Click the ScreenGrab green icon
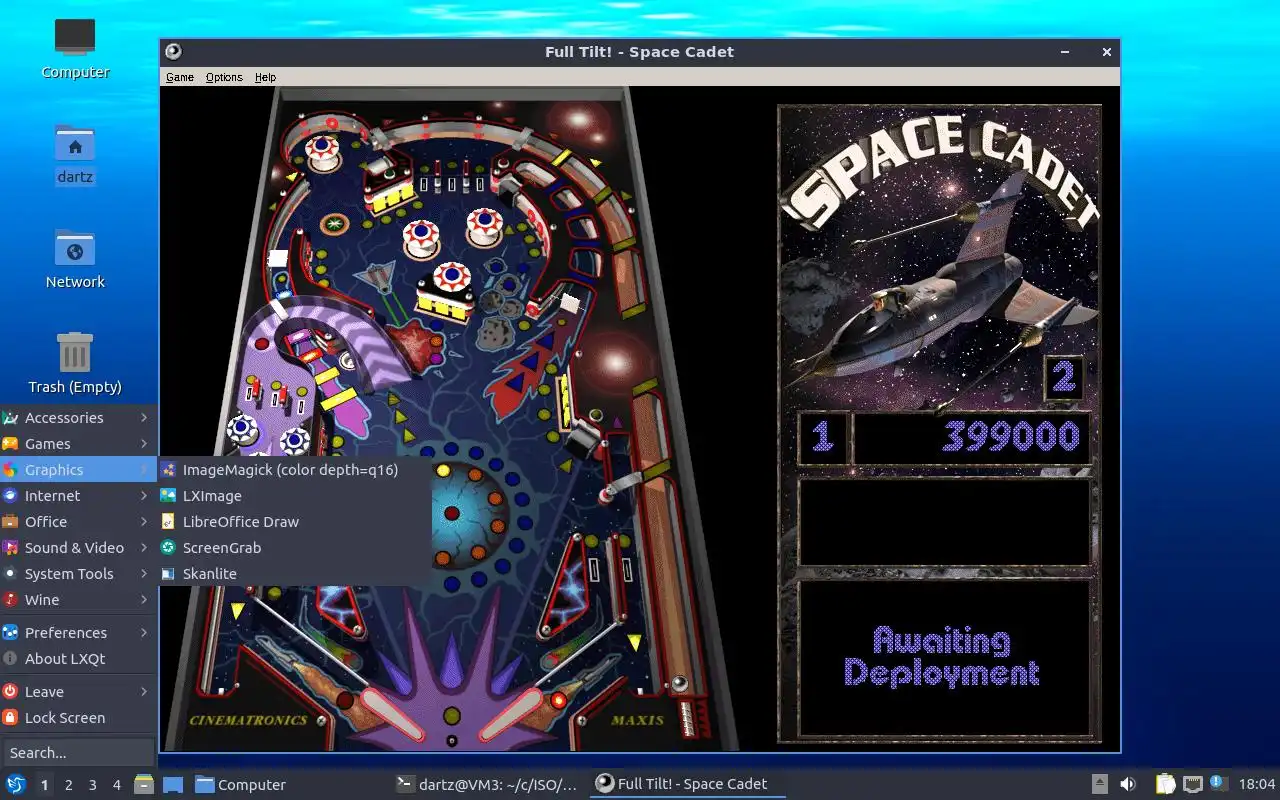This screenshot has height=800, width=1280. [168, 548]
